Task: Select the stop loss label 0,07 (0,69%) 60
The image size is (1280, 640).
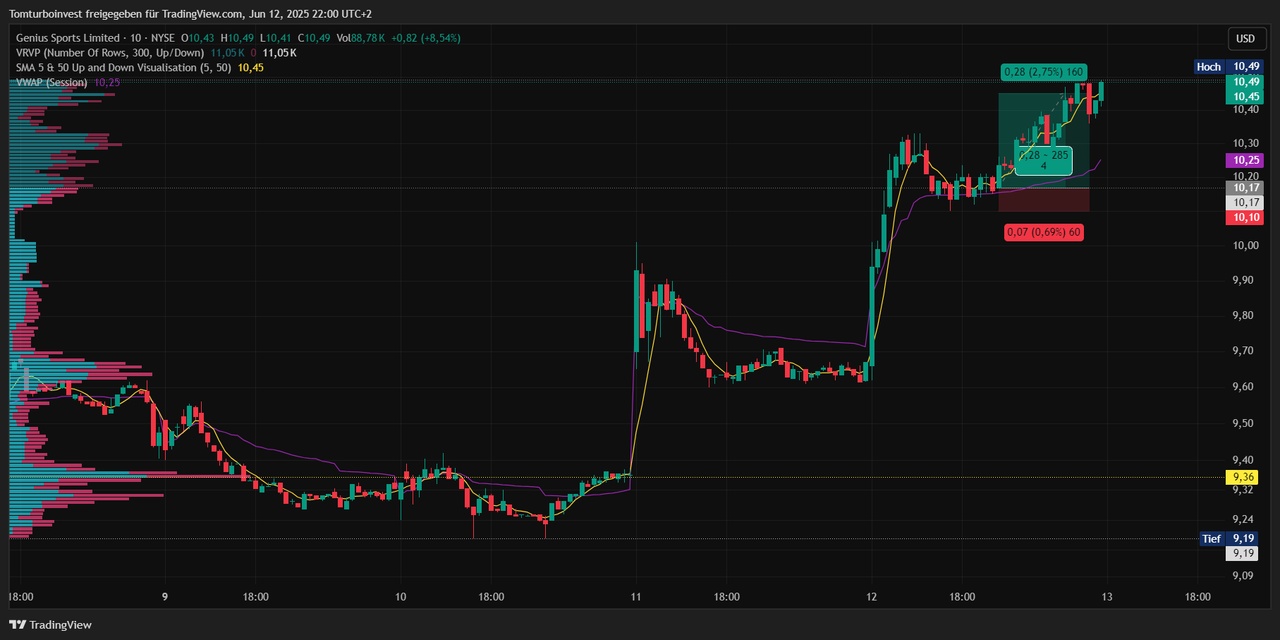Action: point(1044,232)
